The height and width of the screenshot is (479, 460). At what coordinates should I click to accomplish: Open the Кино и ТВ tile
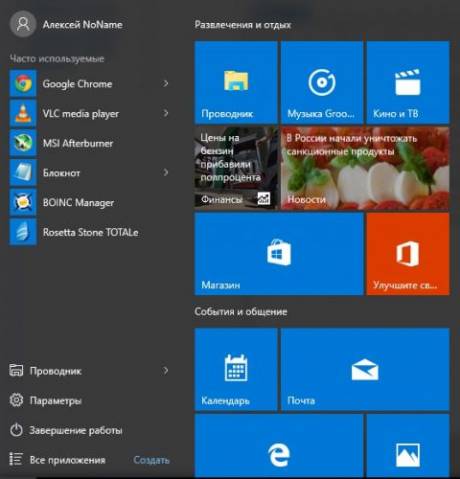pyautogui.click(x=408, y=82)
